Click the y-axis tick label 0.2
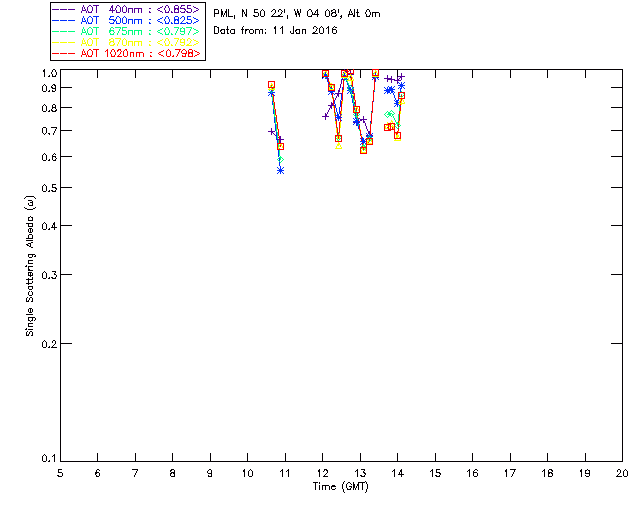 [x=49, y=344]
